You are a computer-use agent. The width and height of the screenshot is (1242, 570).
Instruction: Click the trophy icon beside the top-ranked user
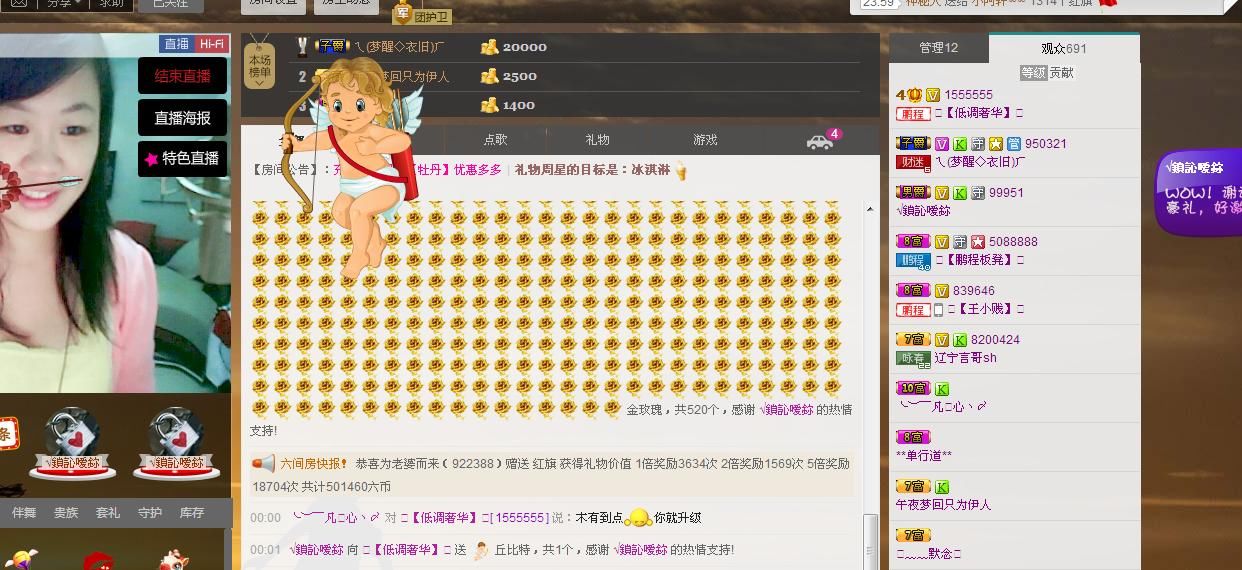point(302,46)
